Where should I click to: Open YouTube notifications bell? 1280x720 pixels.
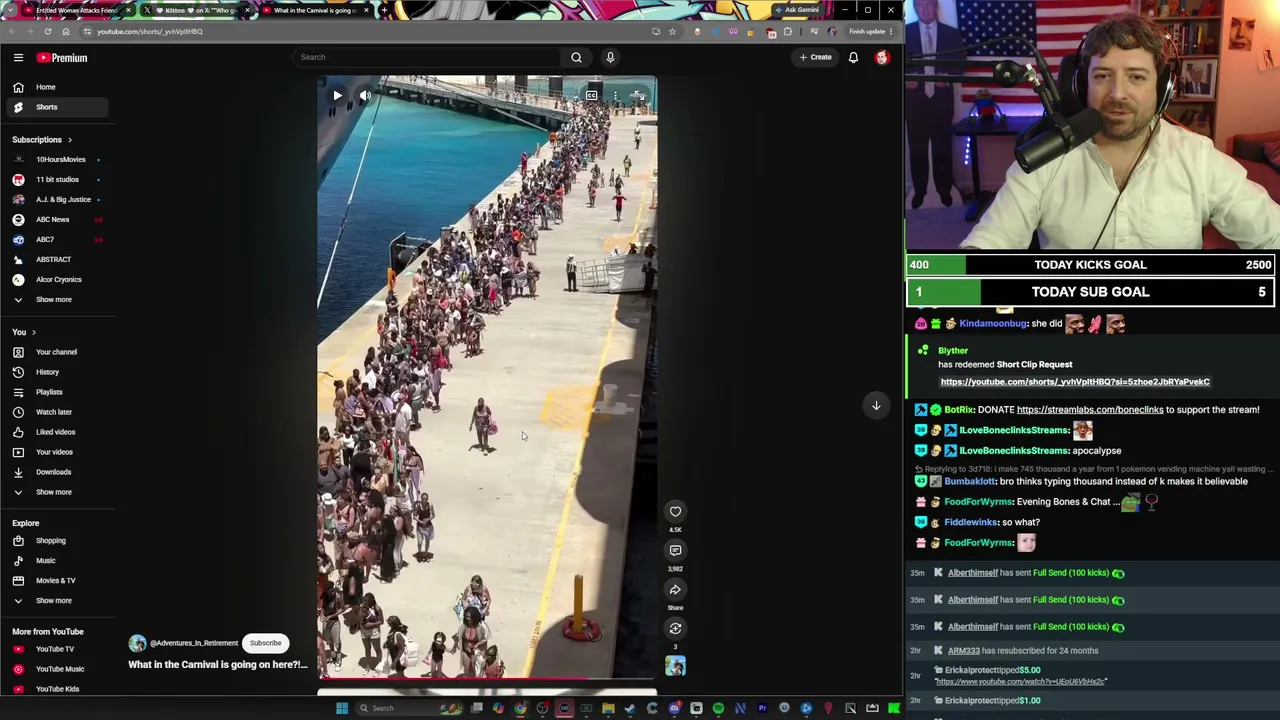[x=853, y=57]
